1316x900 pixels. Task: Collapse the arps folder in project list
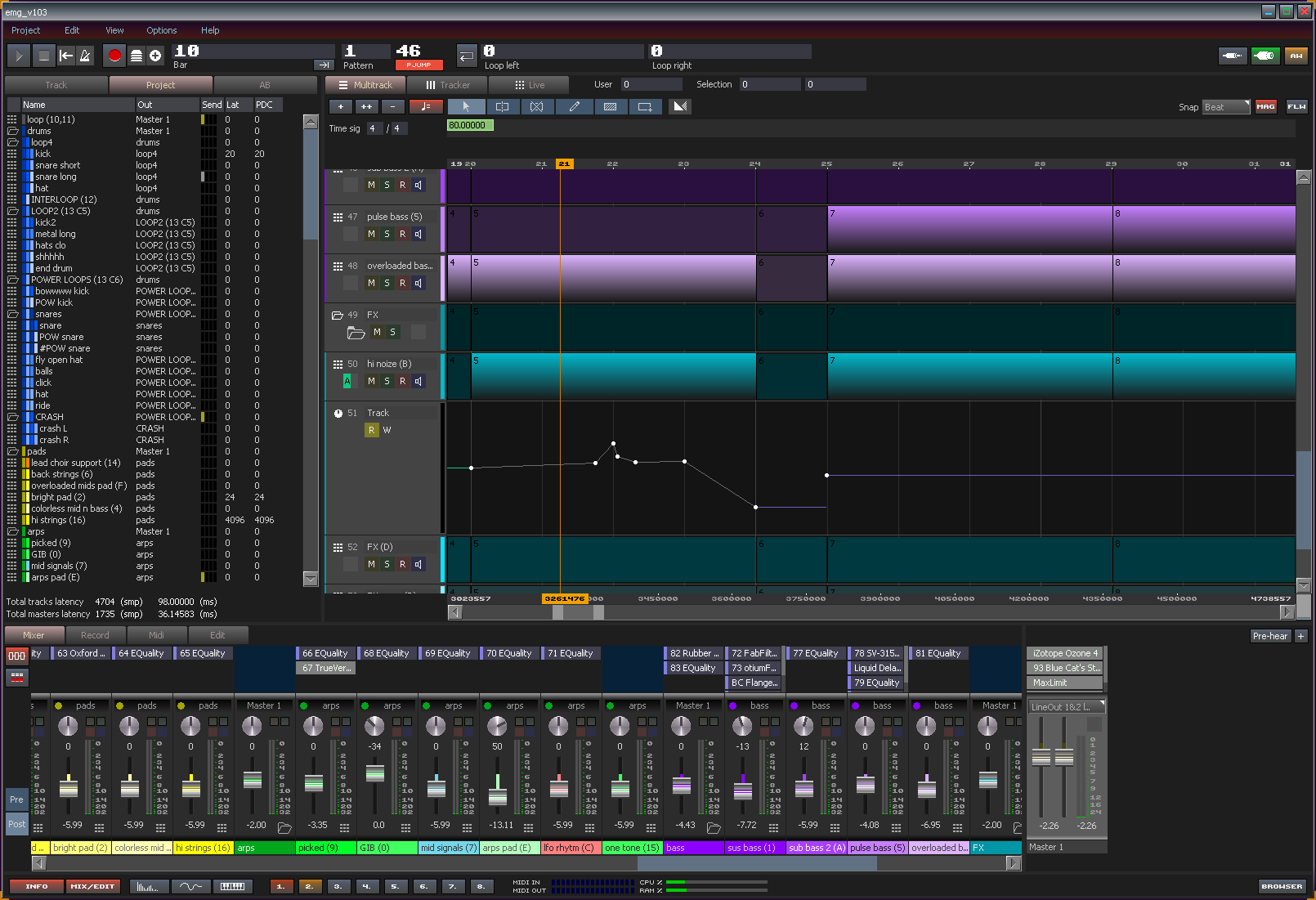[12, 531]
